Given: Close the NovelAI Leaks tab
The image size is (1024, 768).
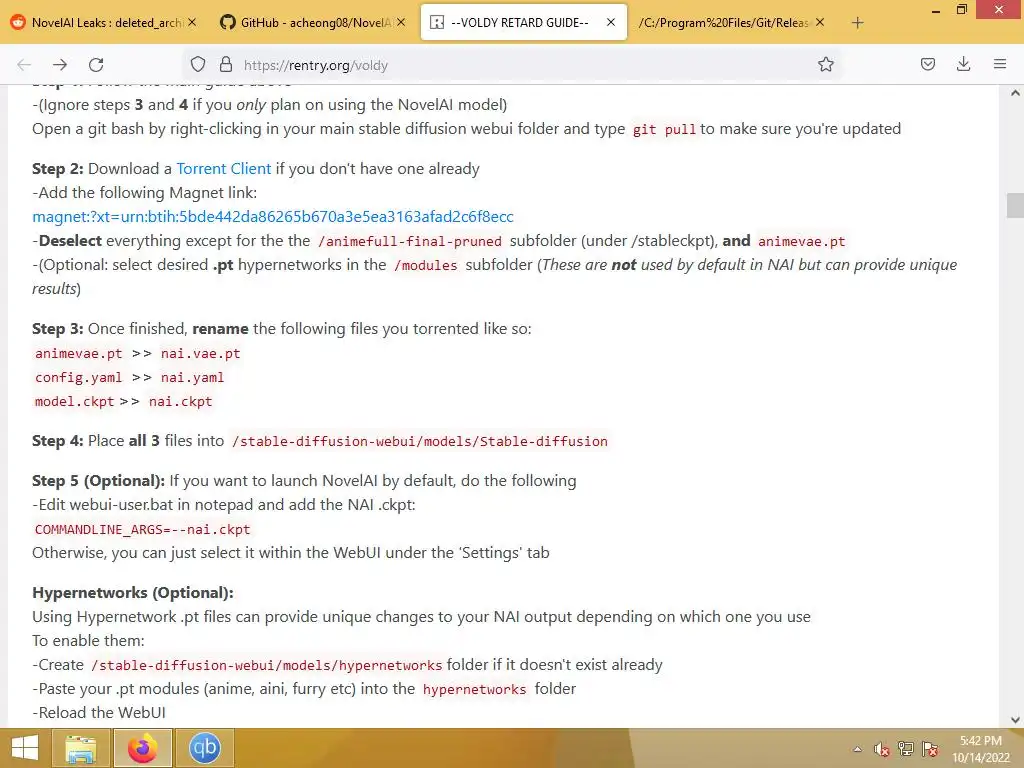Looking at the screenshot, I should click(x=192, y=22).
